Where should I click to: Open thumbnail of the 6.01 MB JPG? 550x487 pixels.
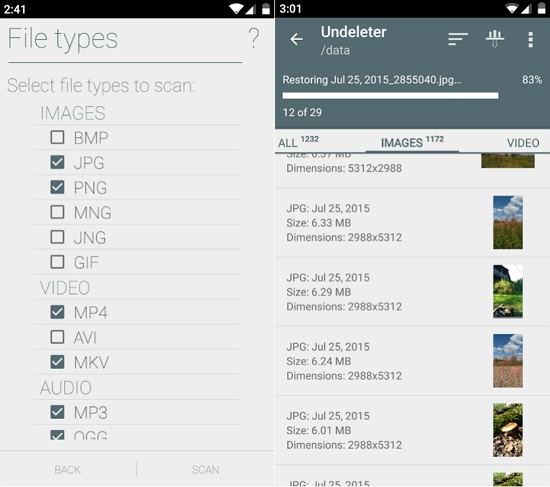pos(508,430)
